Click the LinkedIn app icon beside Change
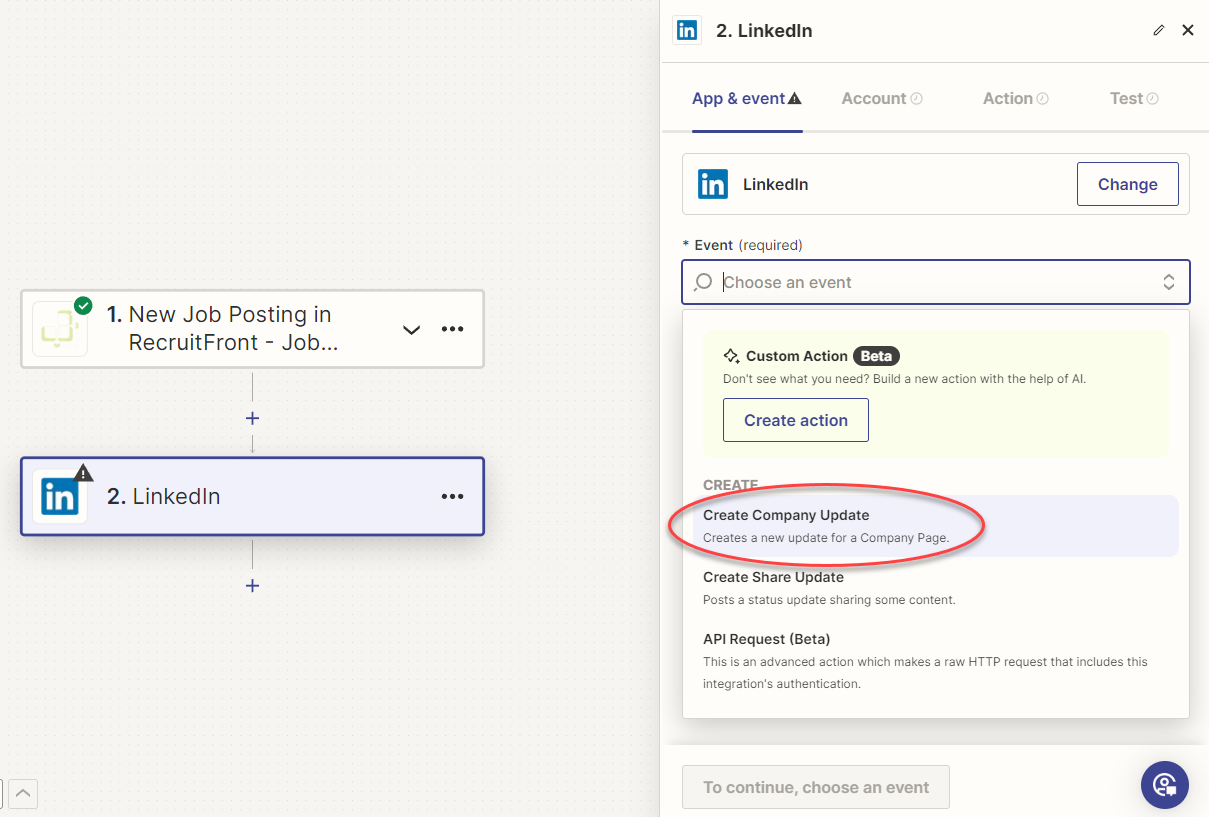The image size is (1209, 817). pyautogui.click(x=713, y=184)
